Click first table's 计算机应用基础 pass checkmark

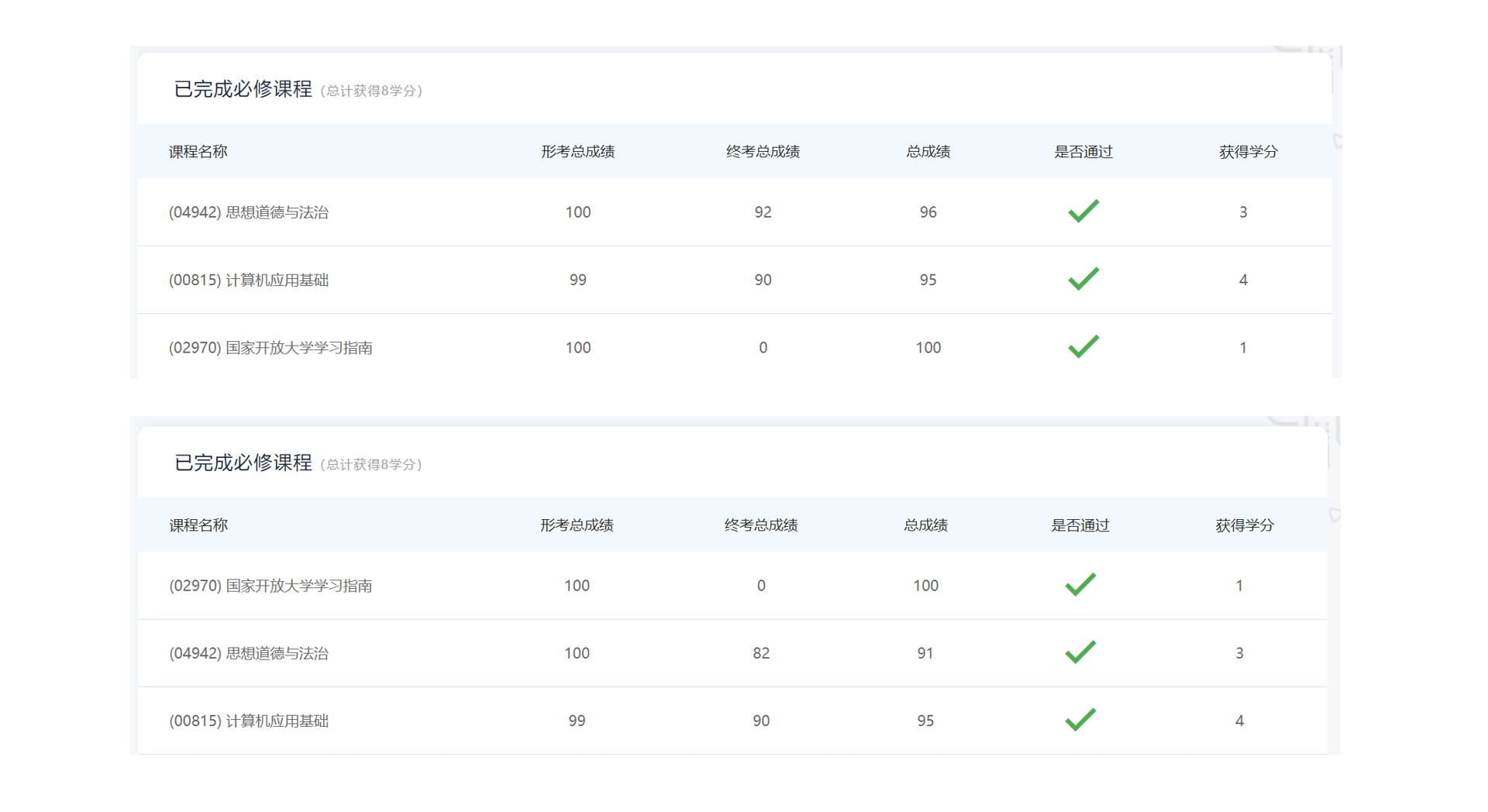(1083, 279)
